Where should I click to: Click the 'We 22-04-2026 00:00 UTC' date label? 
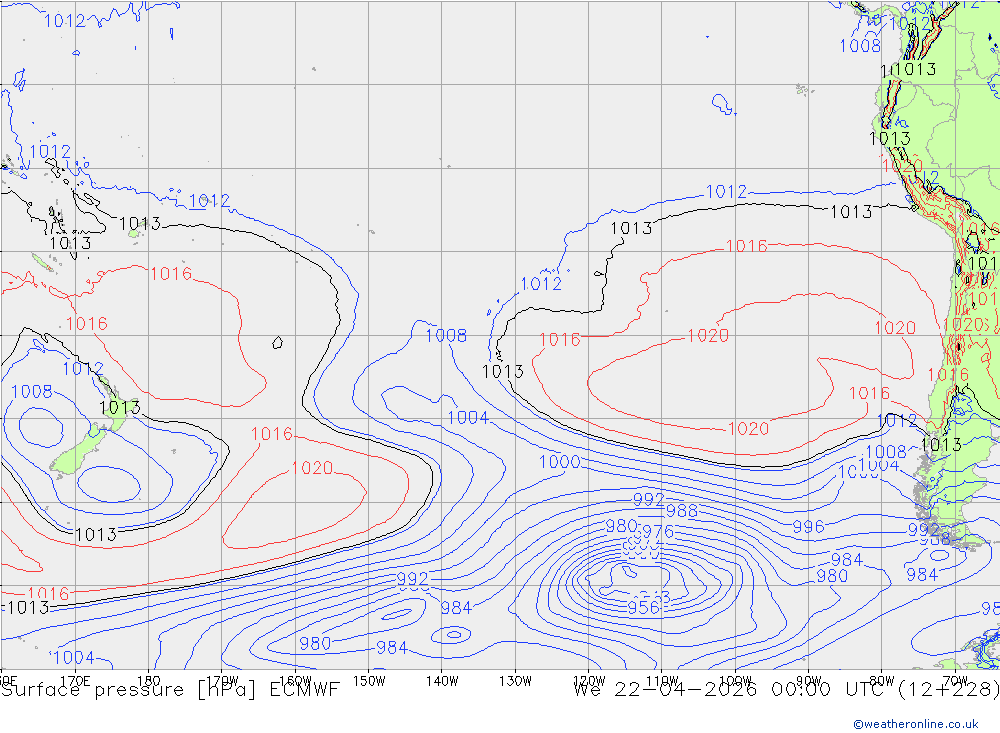click(x=731, y=690)
